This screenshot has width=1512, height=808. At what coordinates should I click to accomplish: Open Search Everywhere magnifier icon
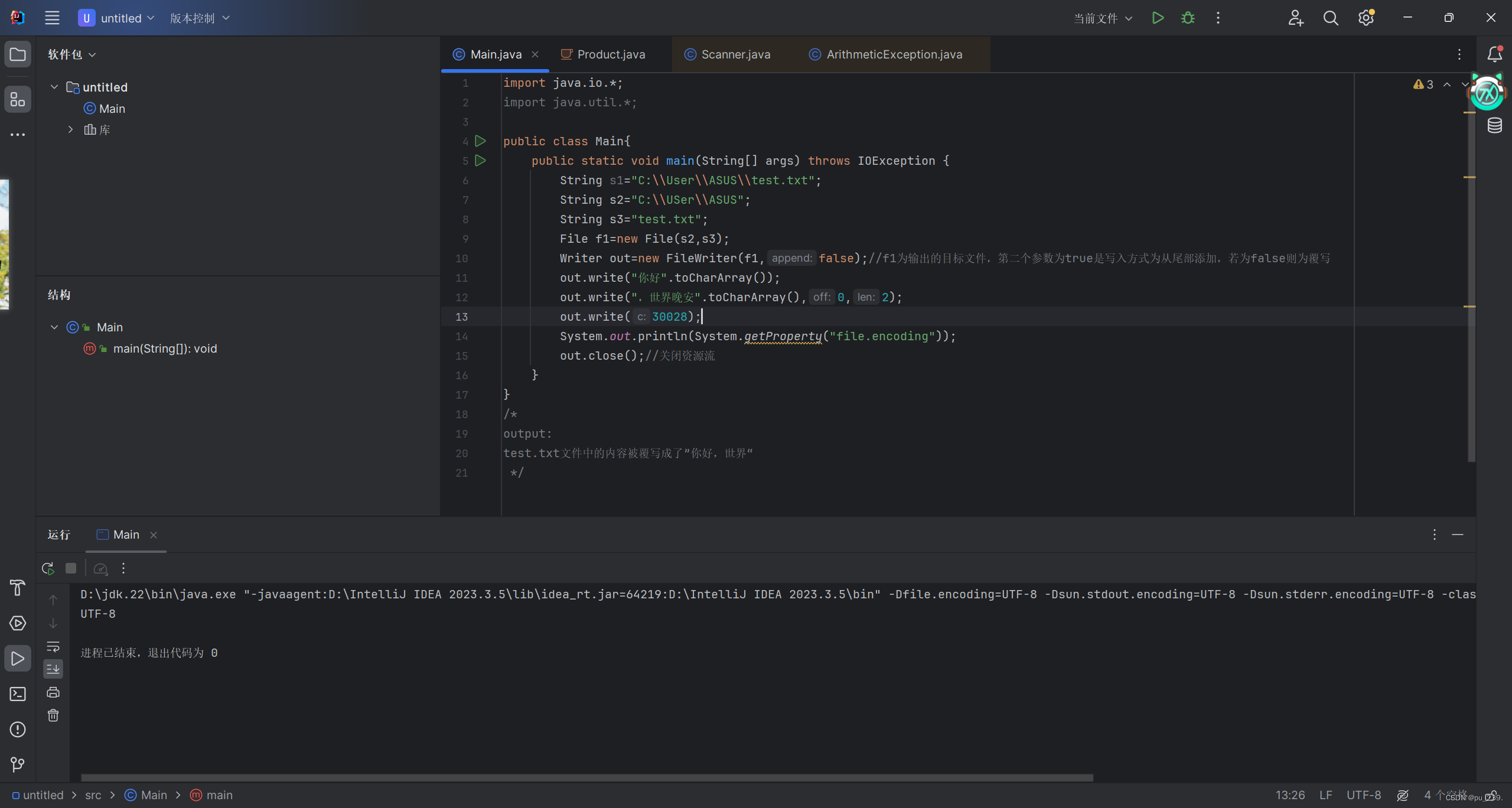point(1331,18)
